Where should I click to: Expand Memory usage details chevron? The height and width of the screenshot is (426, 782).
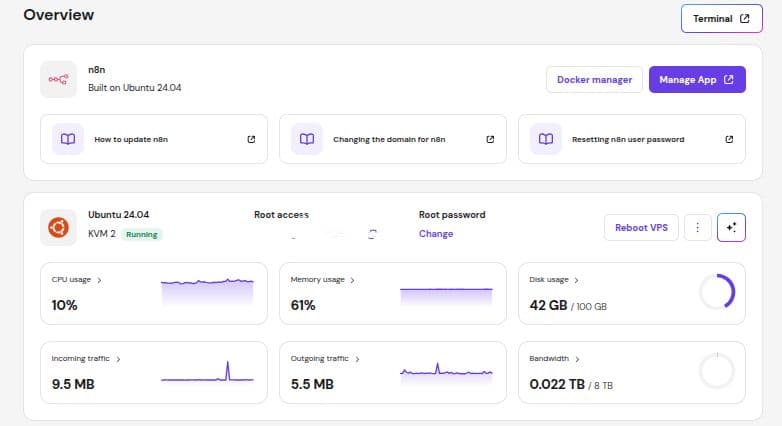(x=352, y=280)
